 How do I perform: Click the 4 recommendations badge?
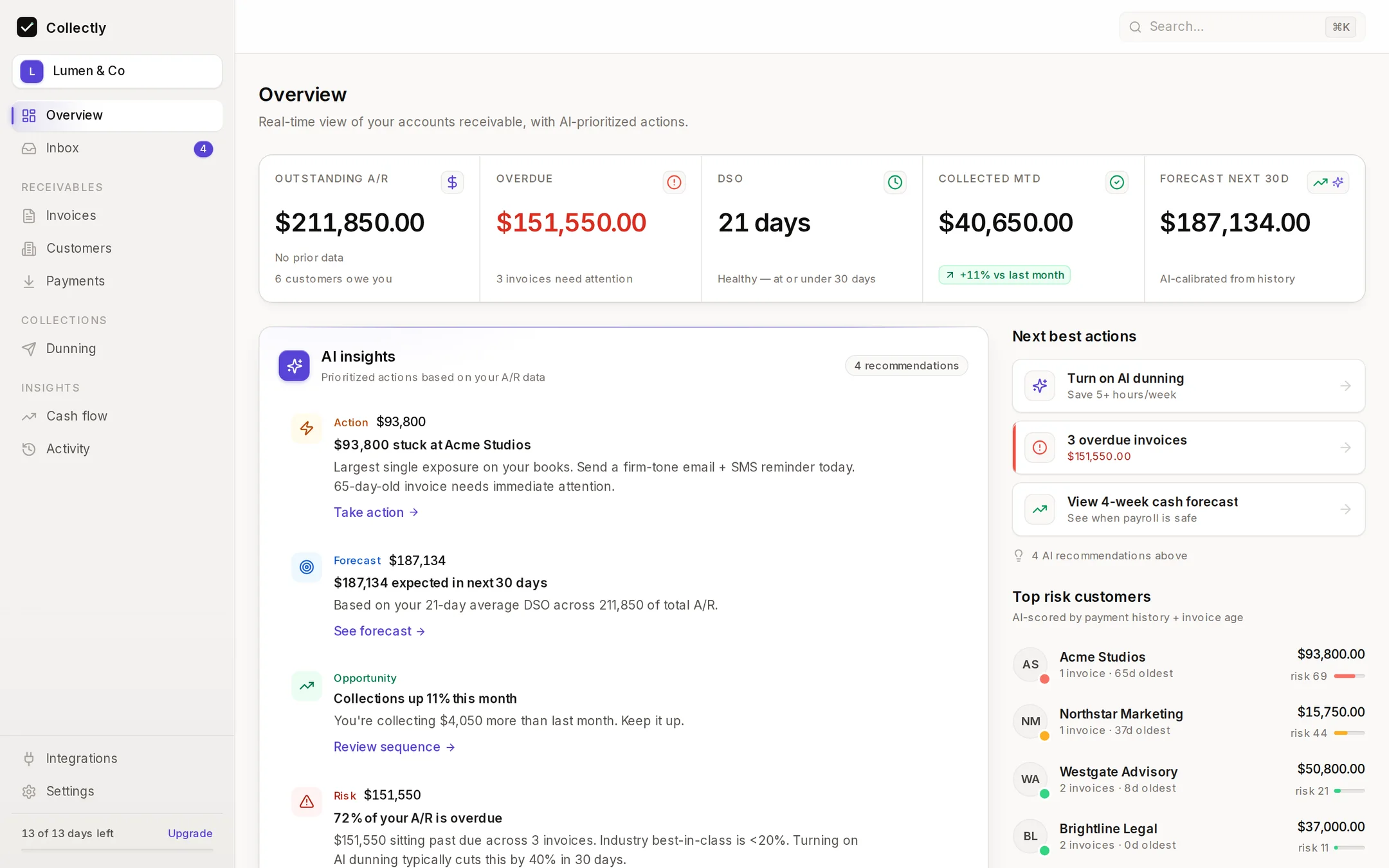(906, 366)
